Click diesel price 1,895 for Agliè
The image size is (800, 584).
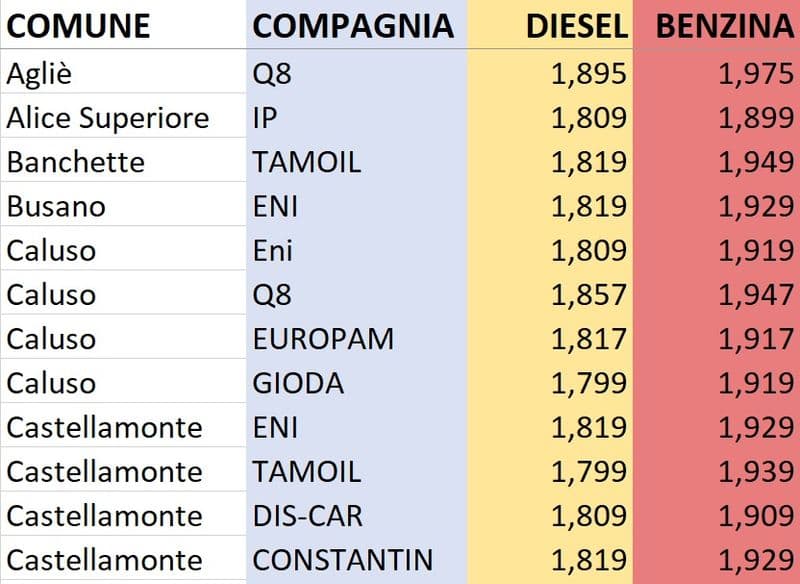[589, 74]
